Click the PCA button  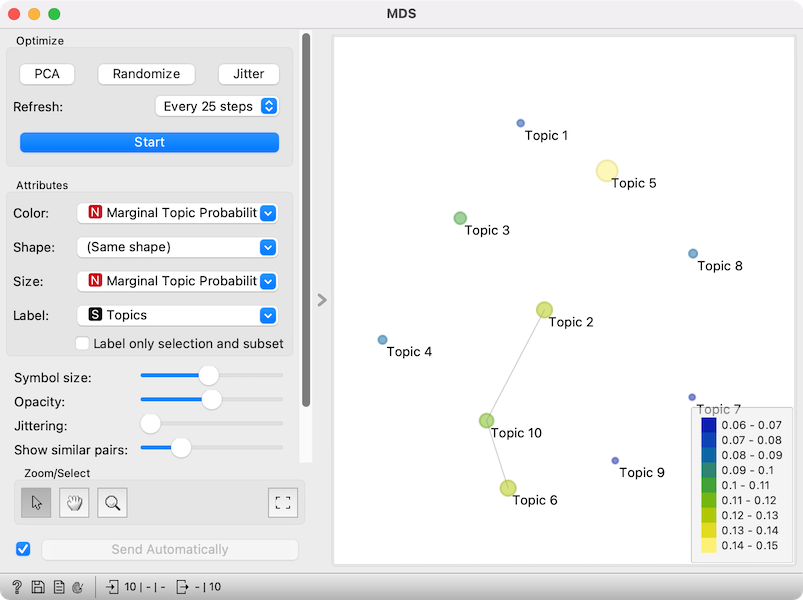pos(47,74)
